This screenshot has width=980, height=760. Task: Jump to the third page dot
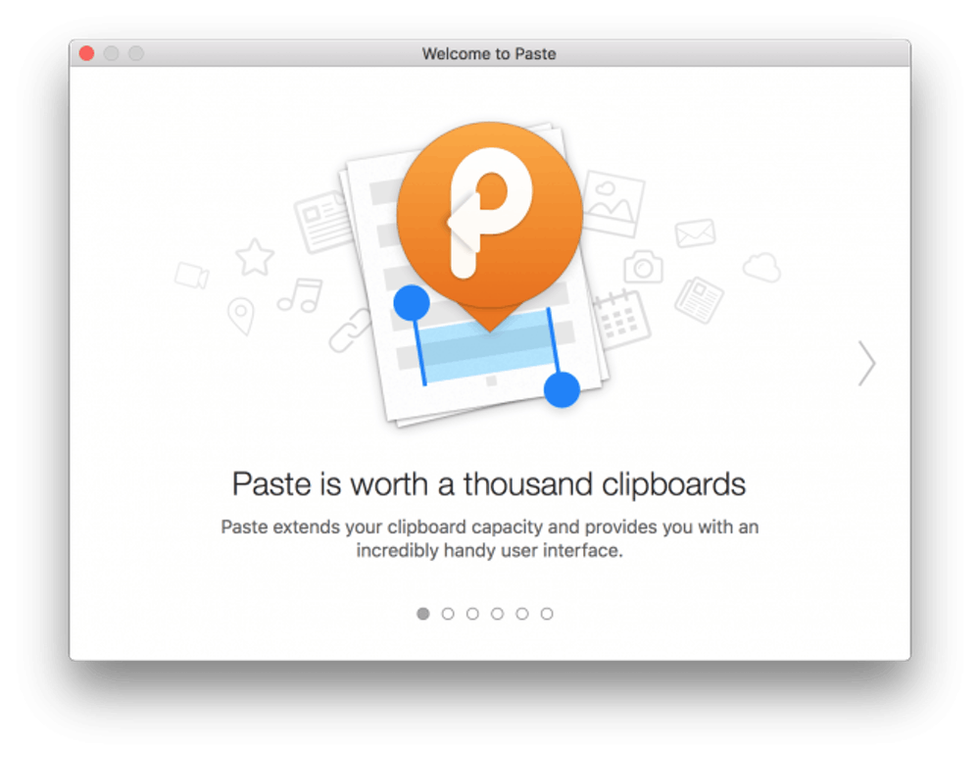tap(472, 614)
